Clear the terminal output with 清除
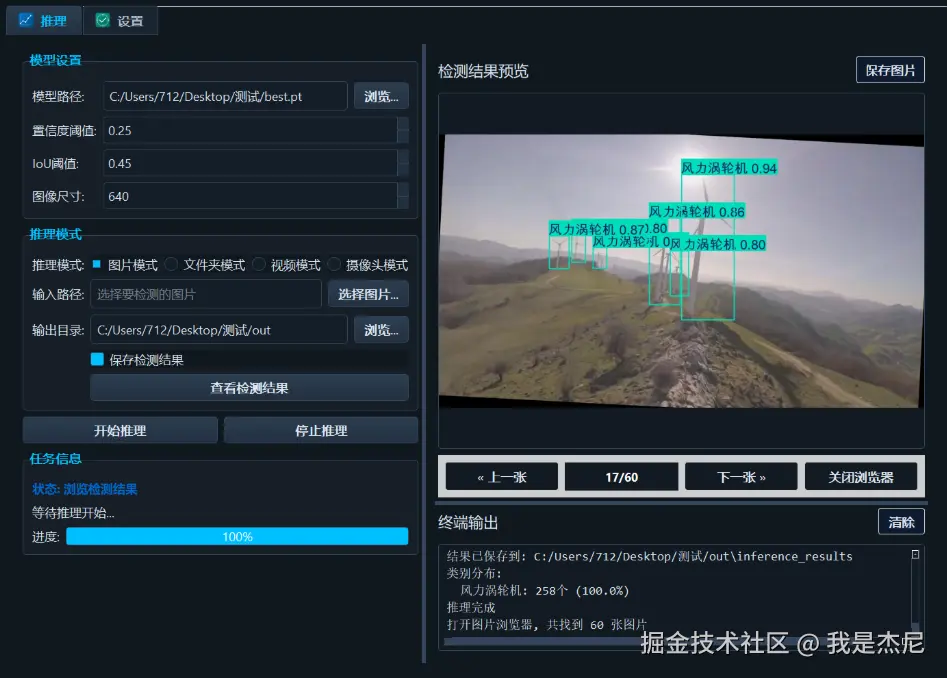Image resolution: width=947 pixels, height=678 pixels. [901, 521]
